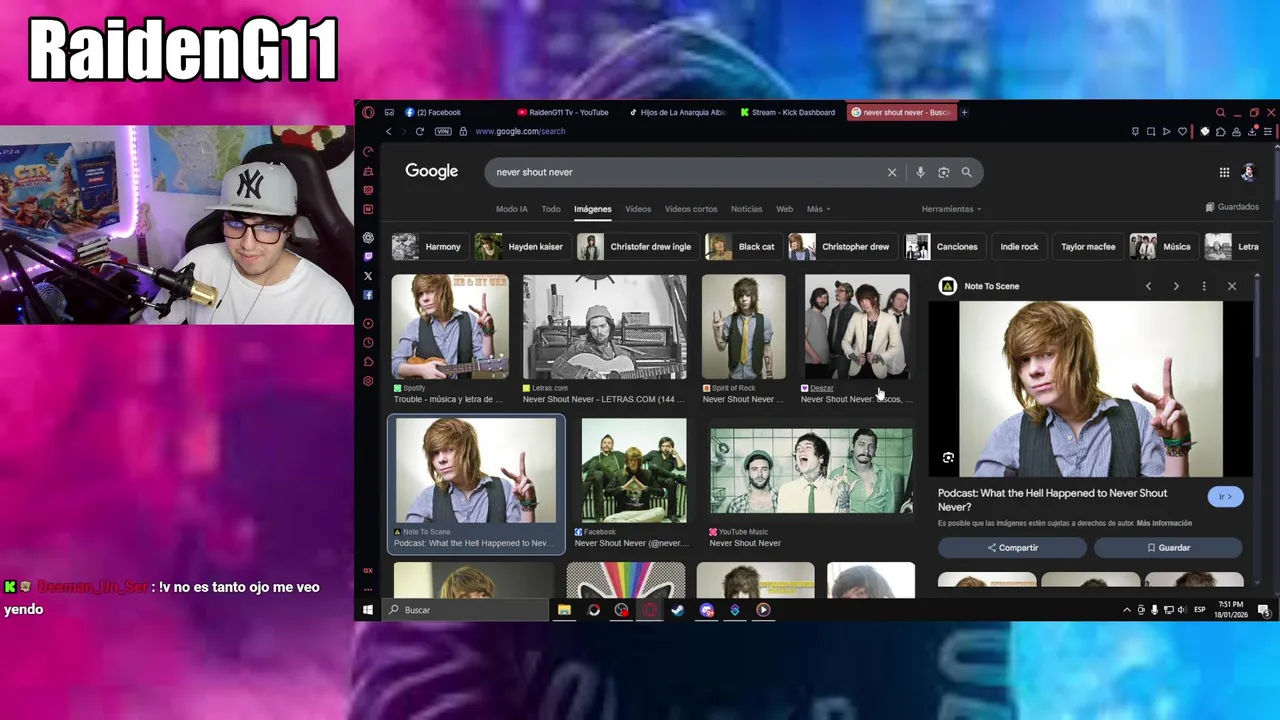This screenshot has height=720, width=1280.
Task: Open the Stream Kick Dashboard tab
Action: coord(791,112)
